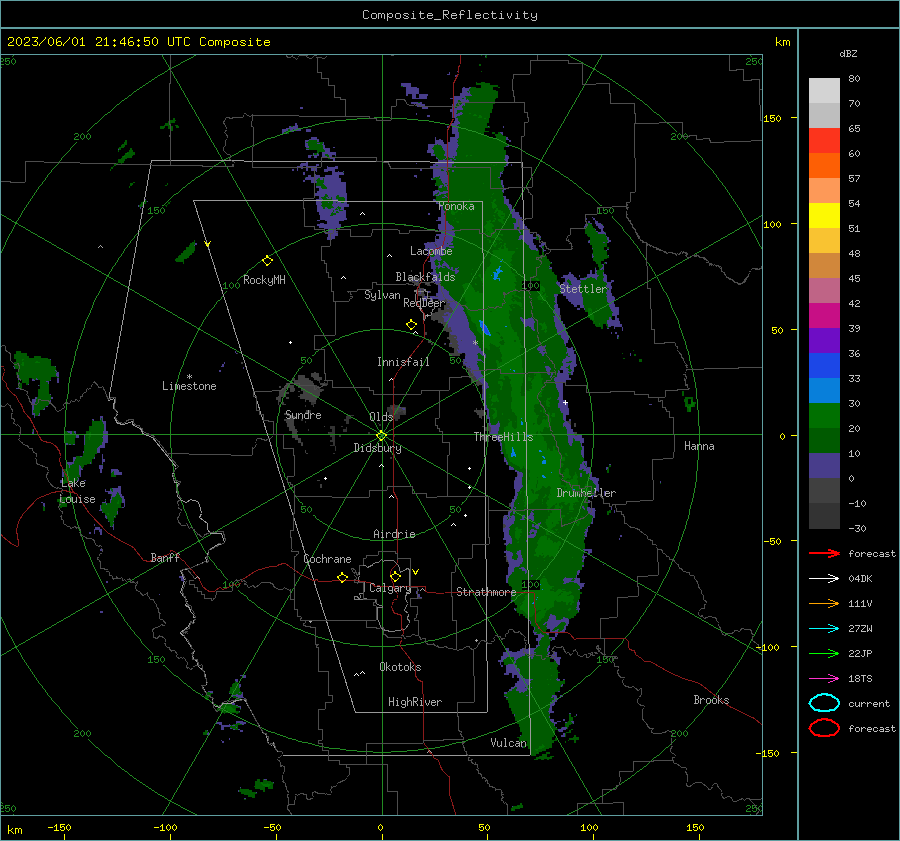Pick the yellow 51-54 dBZ swatch
900x841 pixels.
pyautogui.click(x=824, y=215)
